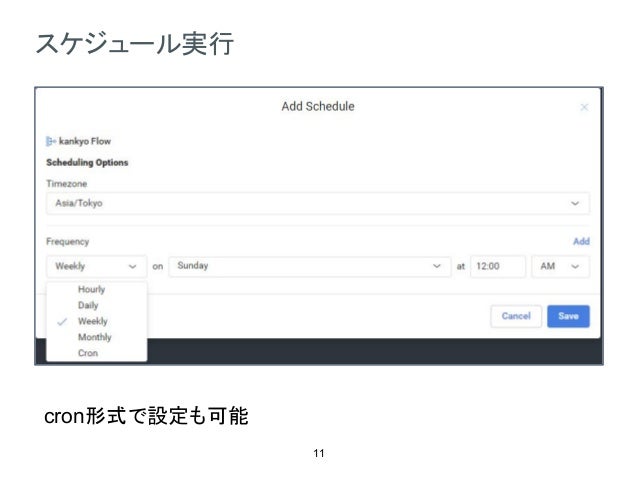The image size is (638, 479).
Task: Click the blue Save button
Action: 568,316
